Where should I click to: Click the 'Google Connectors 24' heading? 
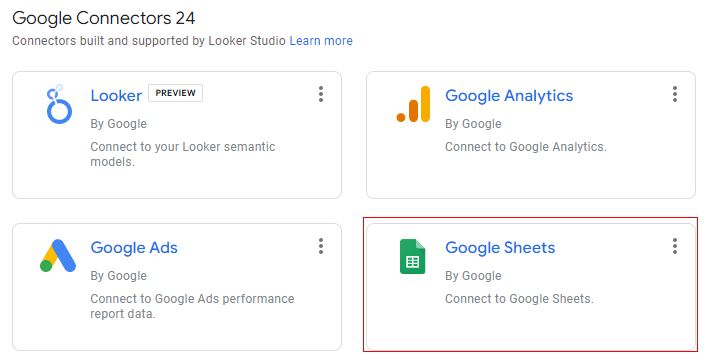pos(103,18)
